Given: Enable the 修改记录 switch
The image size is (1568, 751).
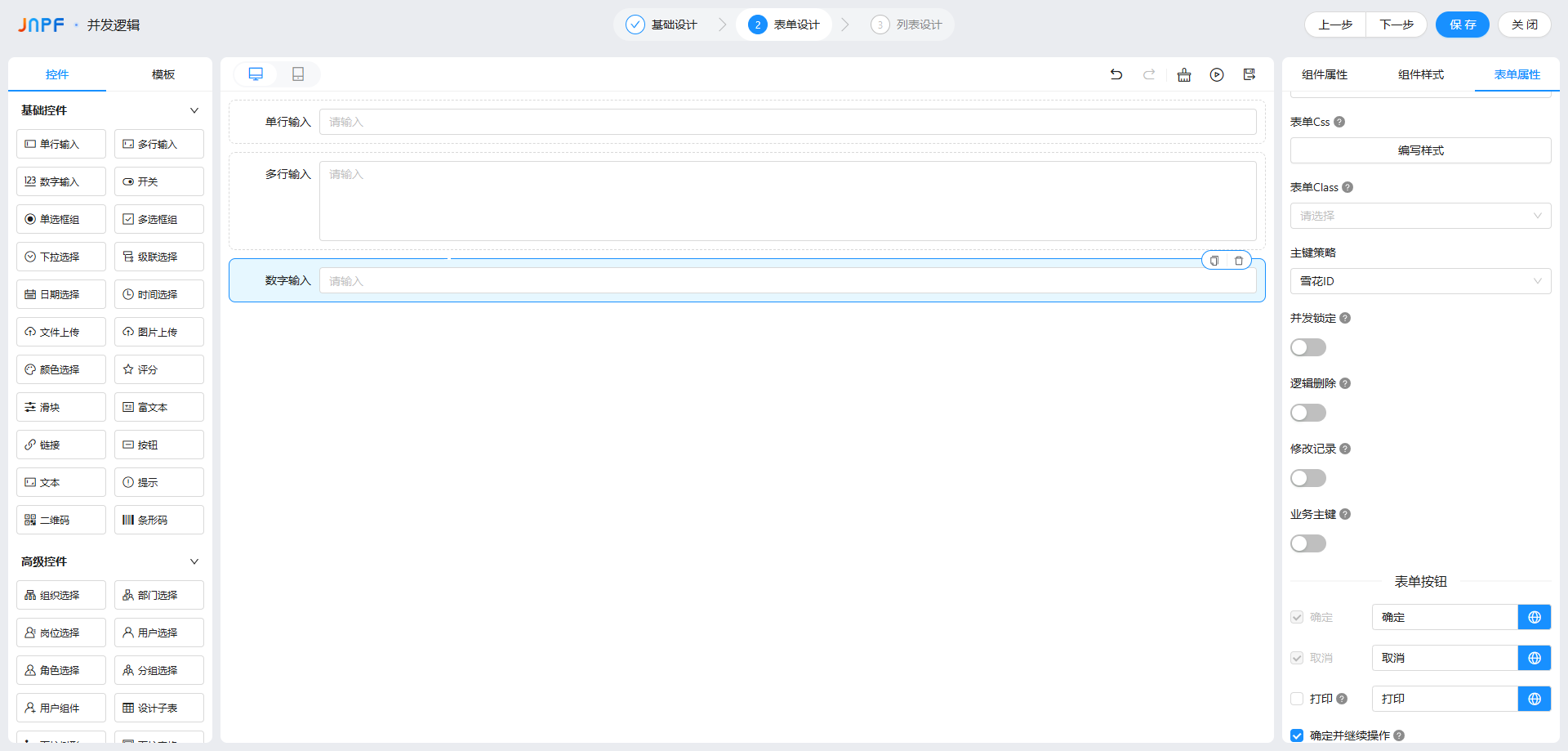Looking at the screenshot, I should 1308,478.
